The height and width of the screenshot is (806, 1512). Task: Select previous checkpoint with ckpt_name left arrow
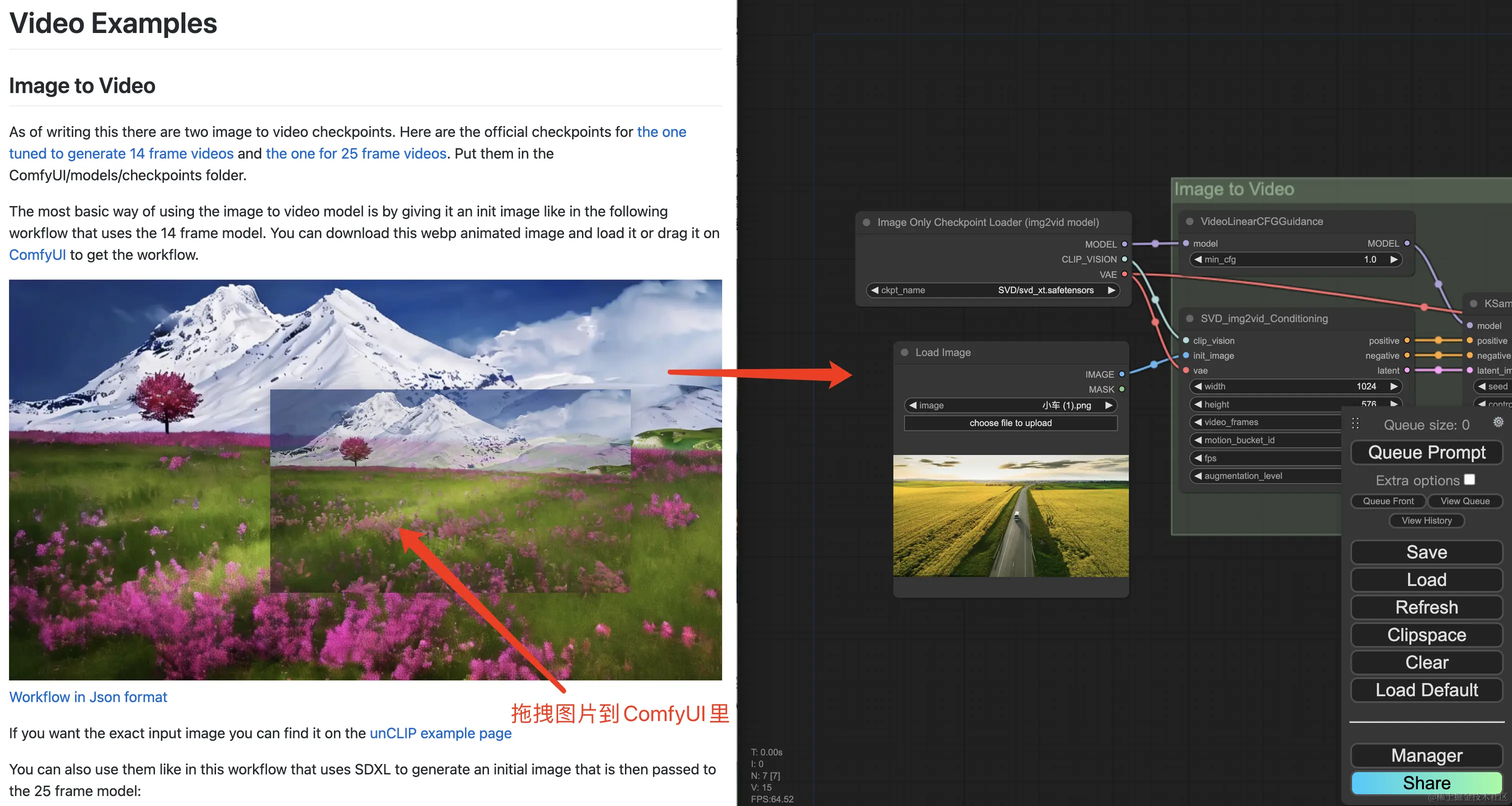[874, 290]
